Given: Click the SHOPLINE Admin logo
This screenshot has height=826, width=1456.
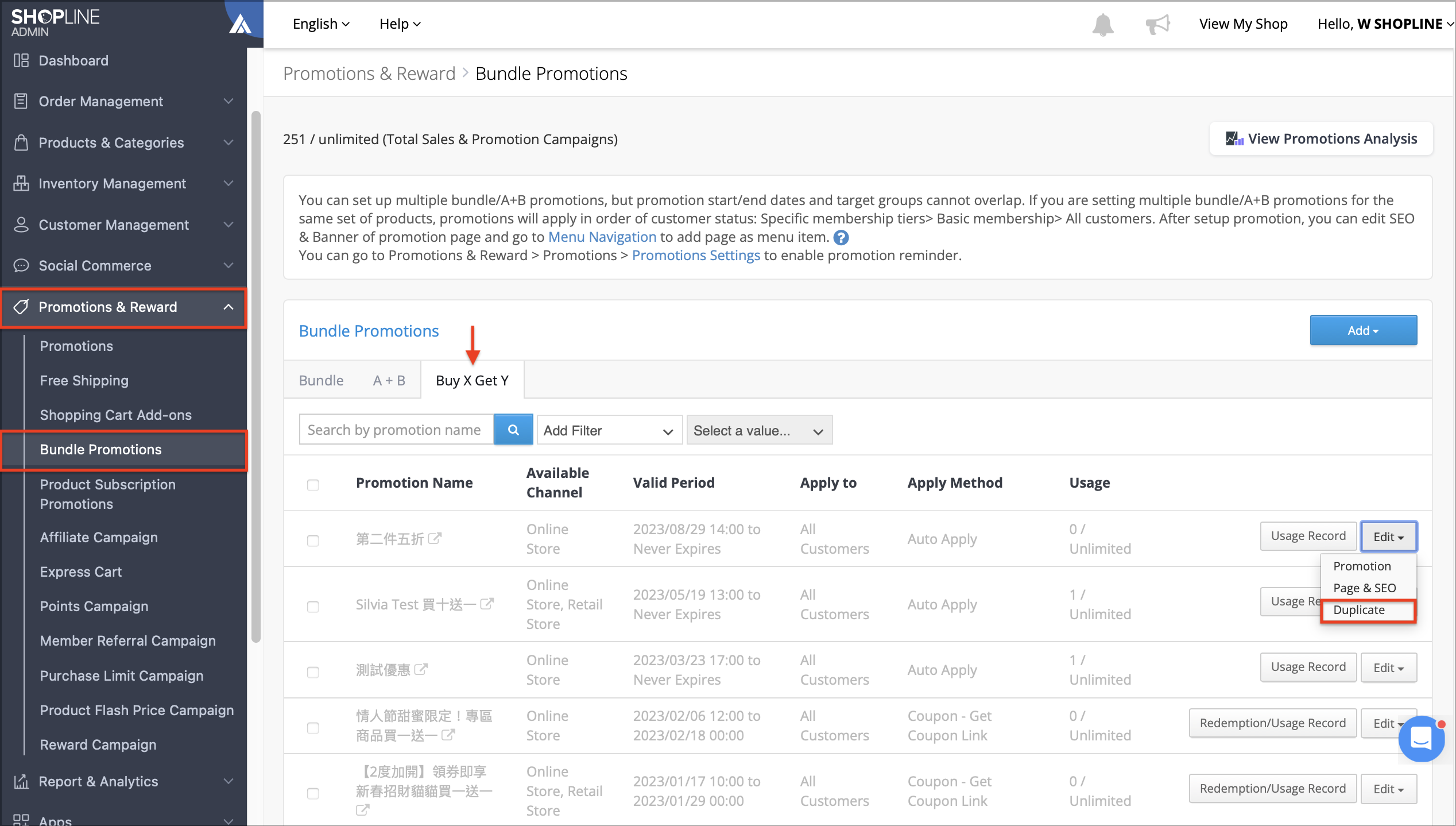Looking at the screenshot, I should tap(55, 22).
